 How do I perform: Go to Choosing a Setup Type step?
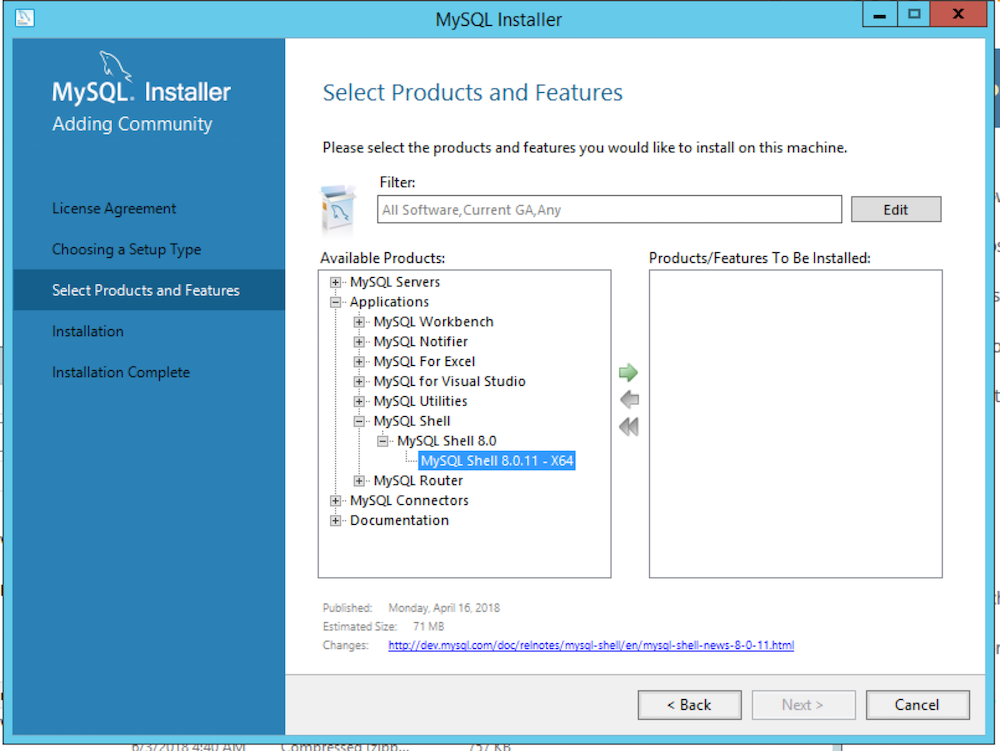point(126,249)
